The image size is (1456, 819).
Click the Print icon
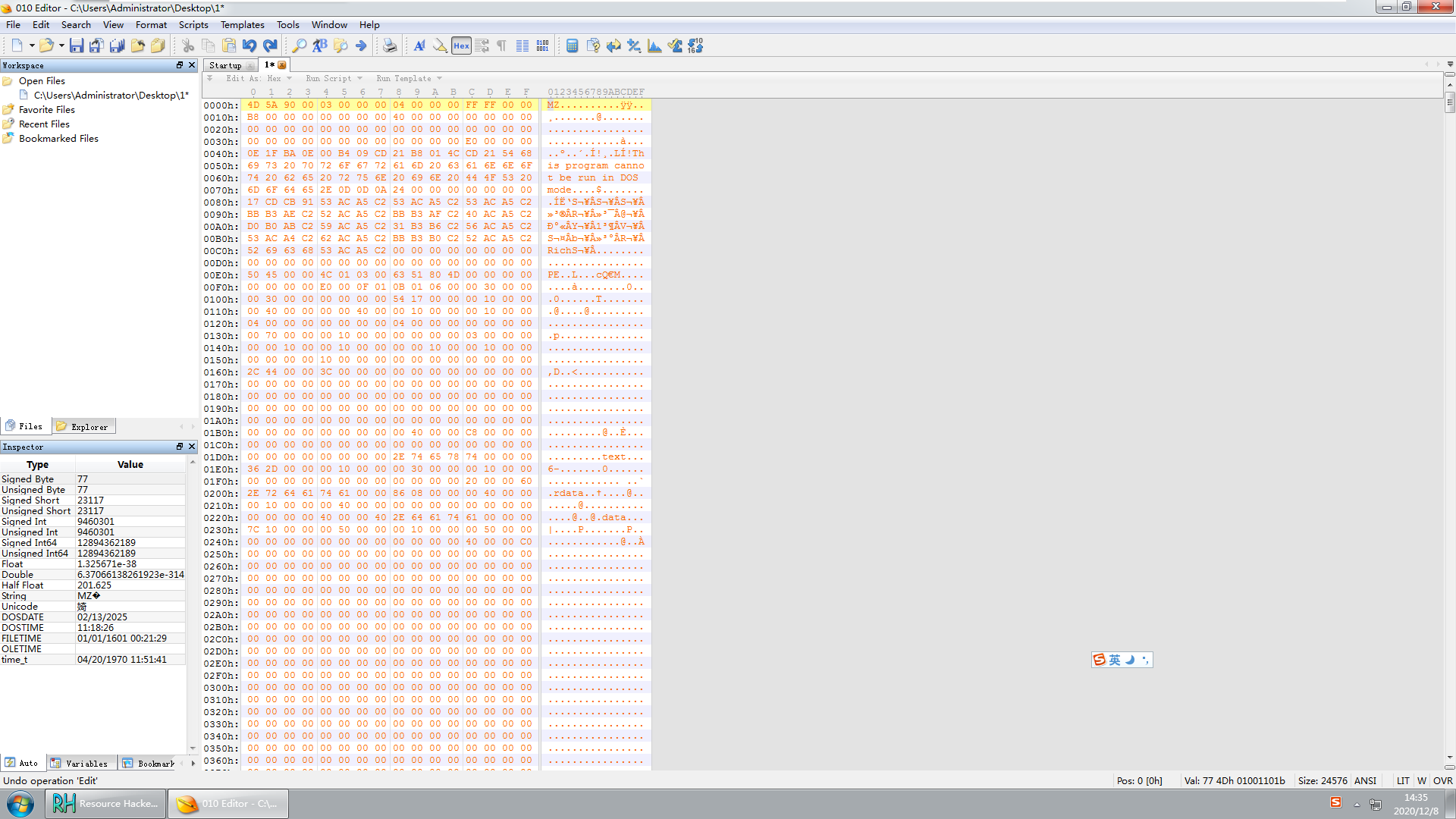tap(389, 46)
